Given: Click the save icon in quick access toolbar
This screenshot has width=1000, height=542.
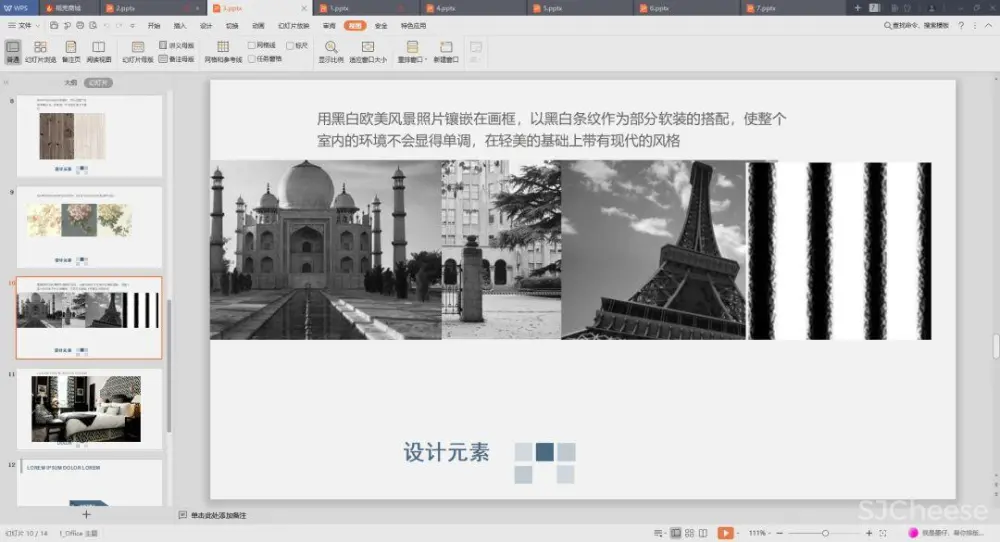Looking at the screenshot, I should point(54,26).
